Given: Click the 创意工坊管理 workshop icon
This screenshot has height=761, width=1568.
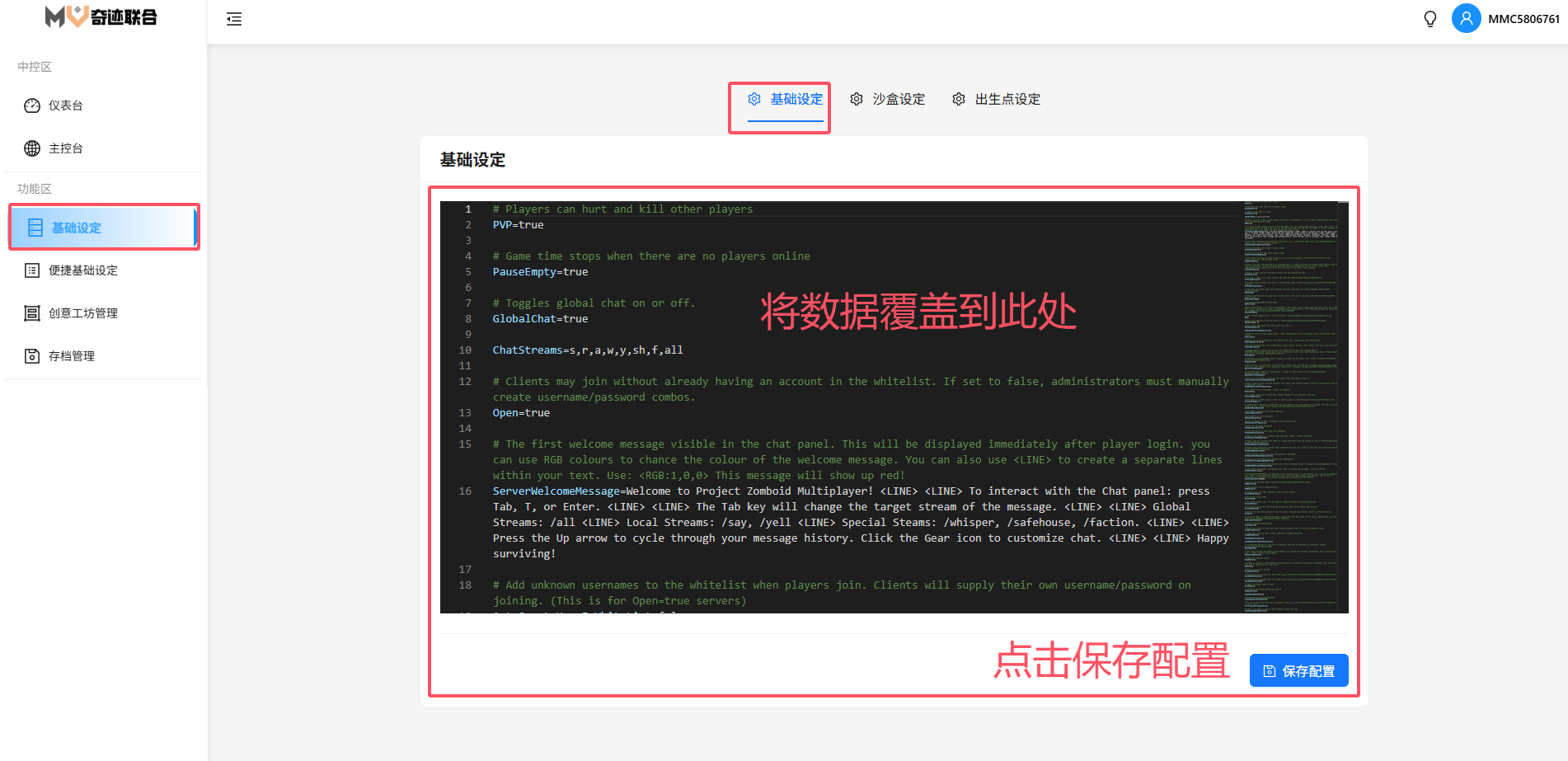Looking at the screenshot, I should 32,313.
